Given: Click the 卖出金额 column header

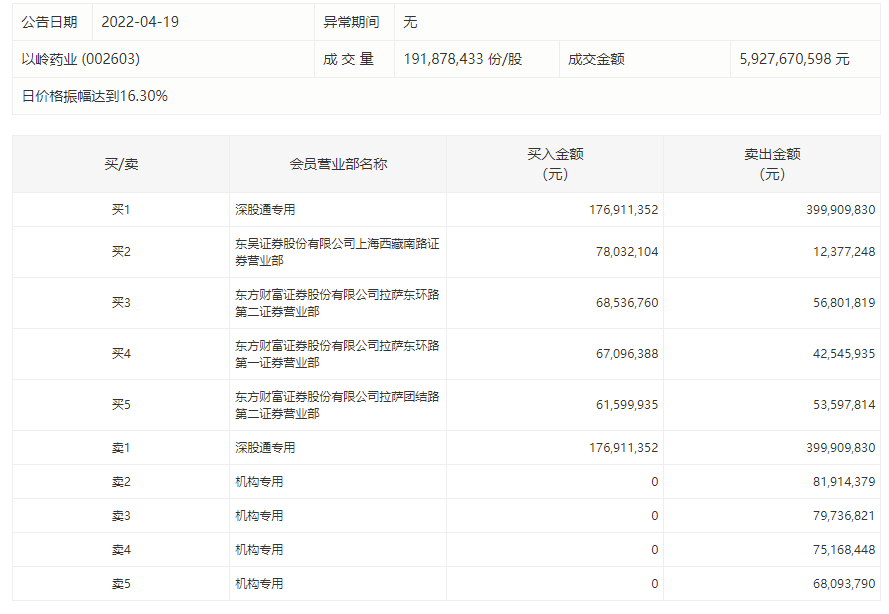Looking at the screenshot, I should point(772,164).
